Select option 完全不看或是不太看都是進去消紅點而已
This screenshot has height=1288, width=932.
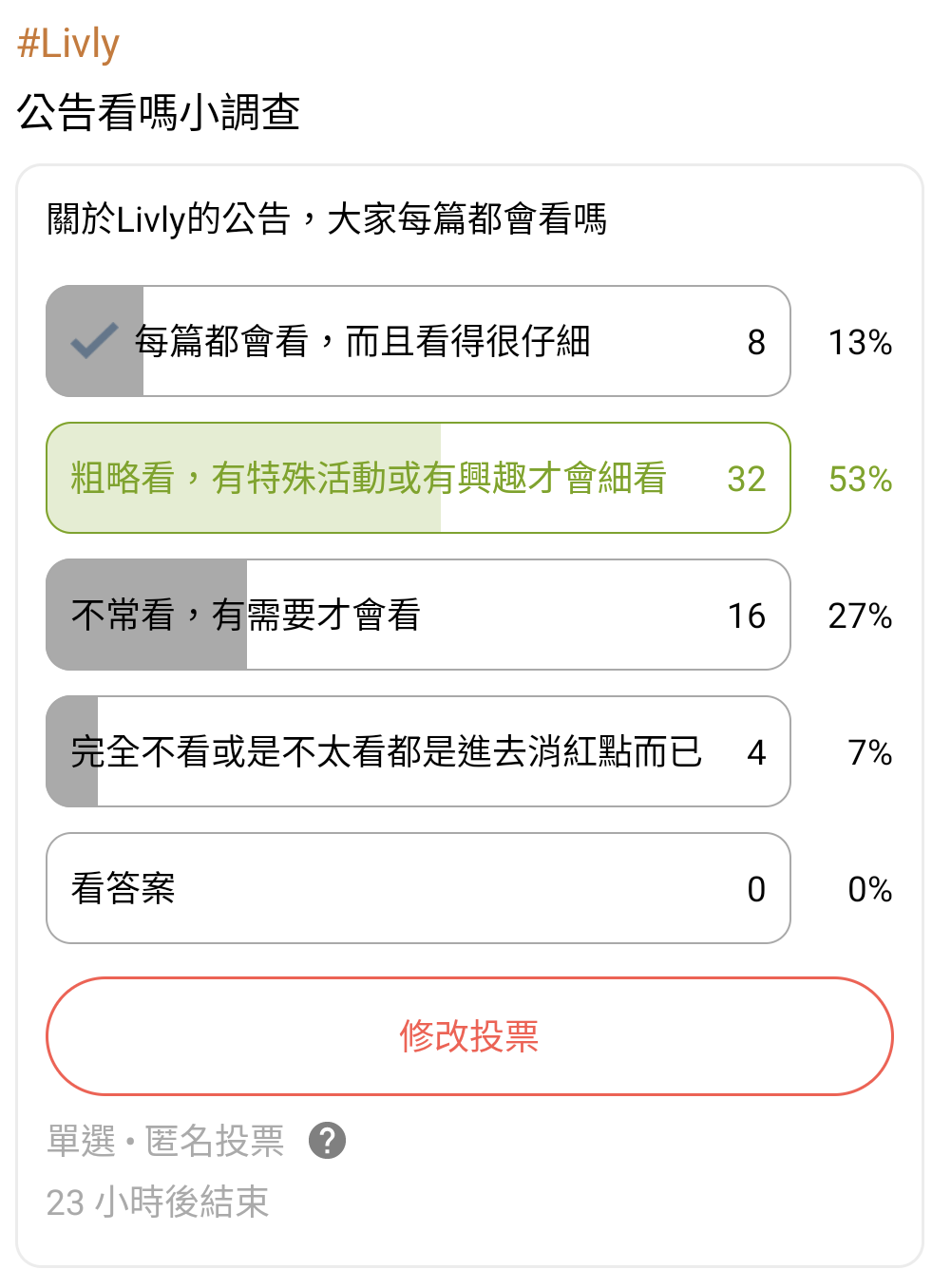418,751
